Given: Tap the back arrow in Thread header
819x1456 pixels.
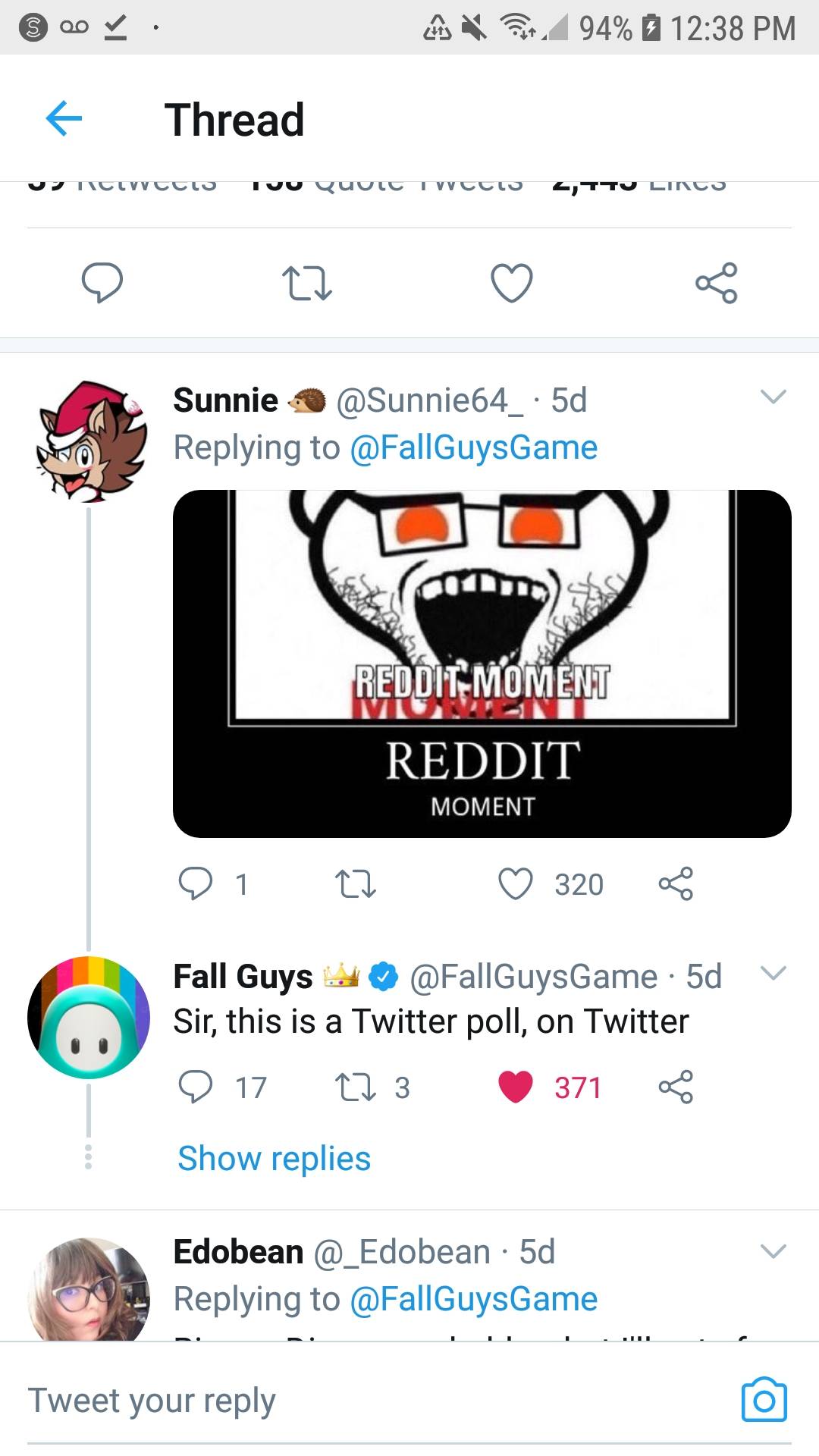Looking at the screenshot, I should point(64,118).
